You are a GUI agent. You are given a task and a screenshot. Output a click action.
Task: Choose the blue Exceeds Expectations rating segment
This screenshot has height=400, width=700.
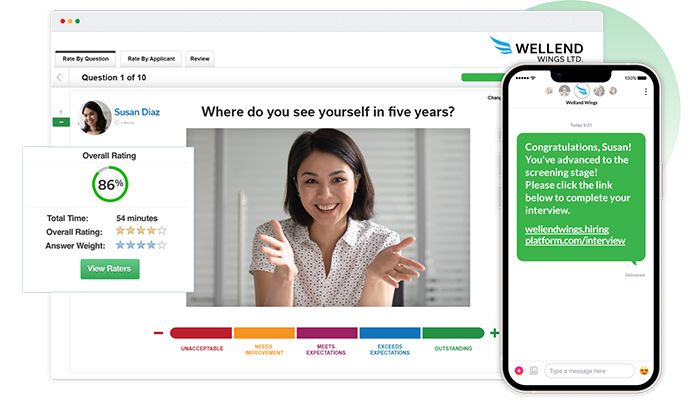(390, 333)
